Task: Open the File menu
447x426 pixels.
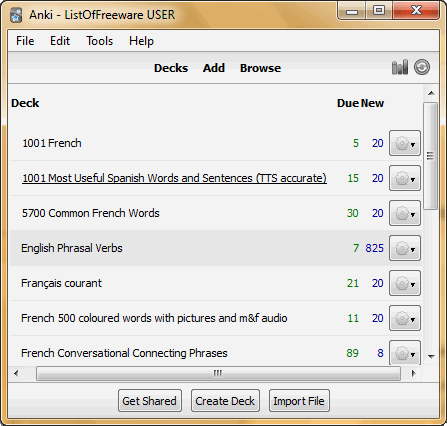Action: click(x=25, y=41)
